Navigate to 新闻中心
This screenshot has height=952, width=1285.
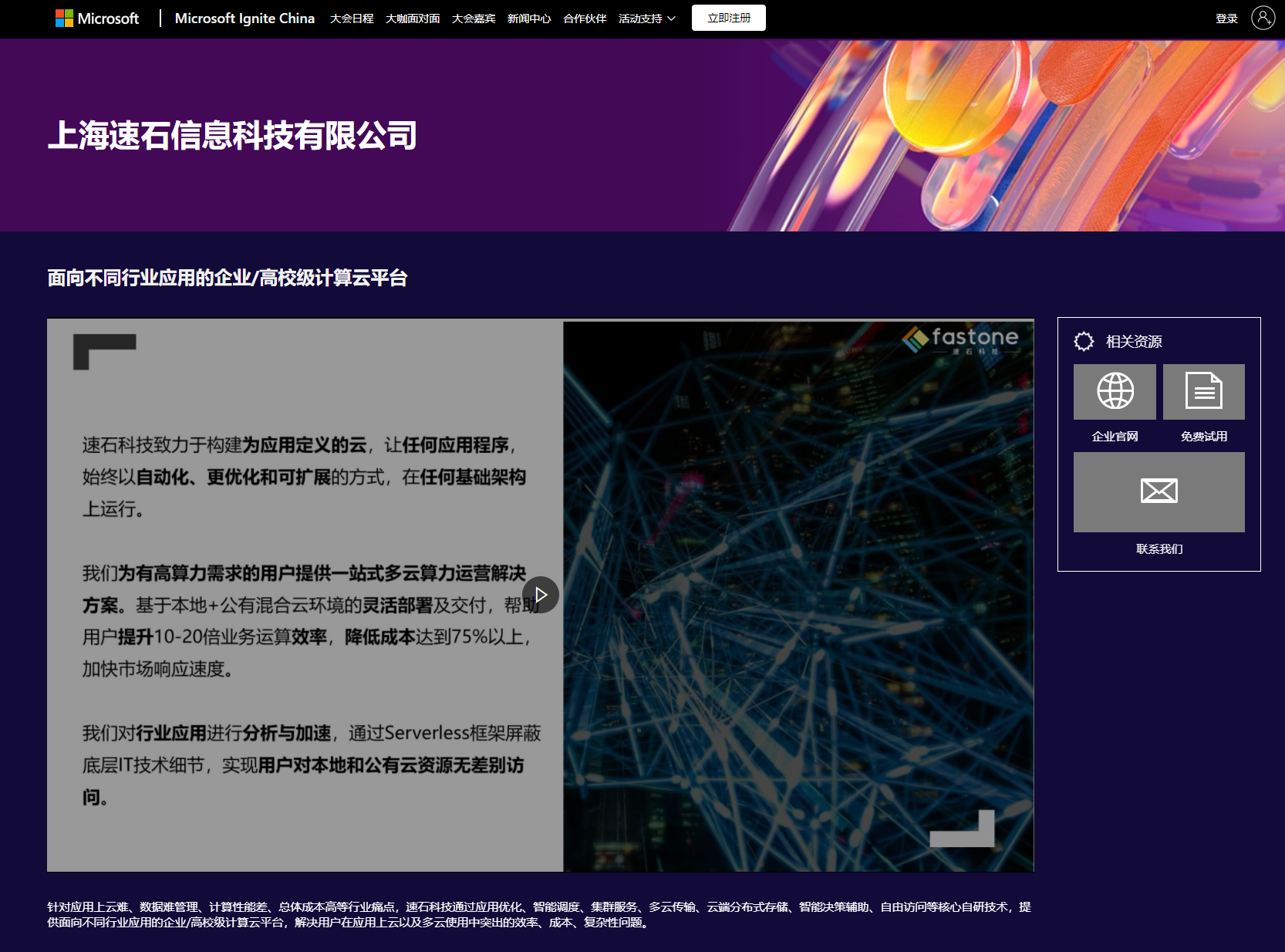pos(529,19)
